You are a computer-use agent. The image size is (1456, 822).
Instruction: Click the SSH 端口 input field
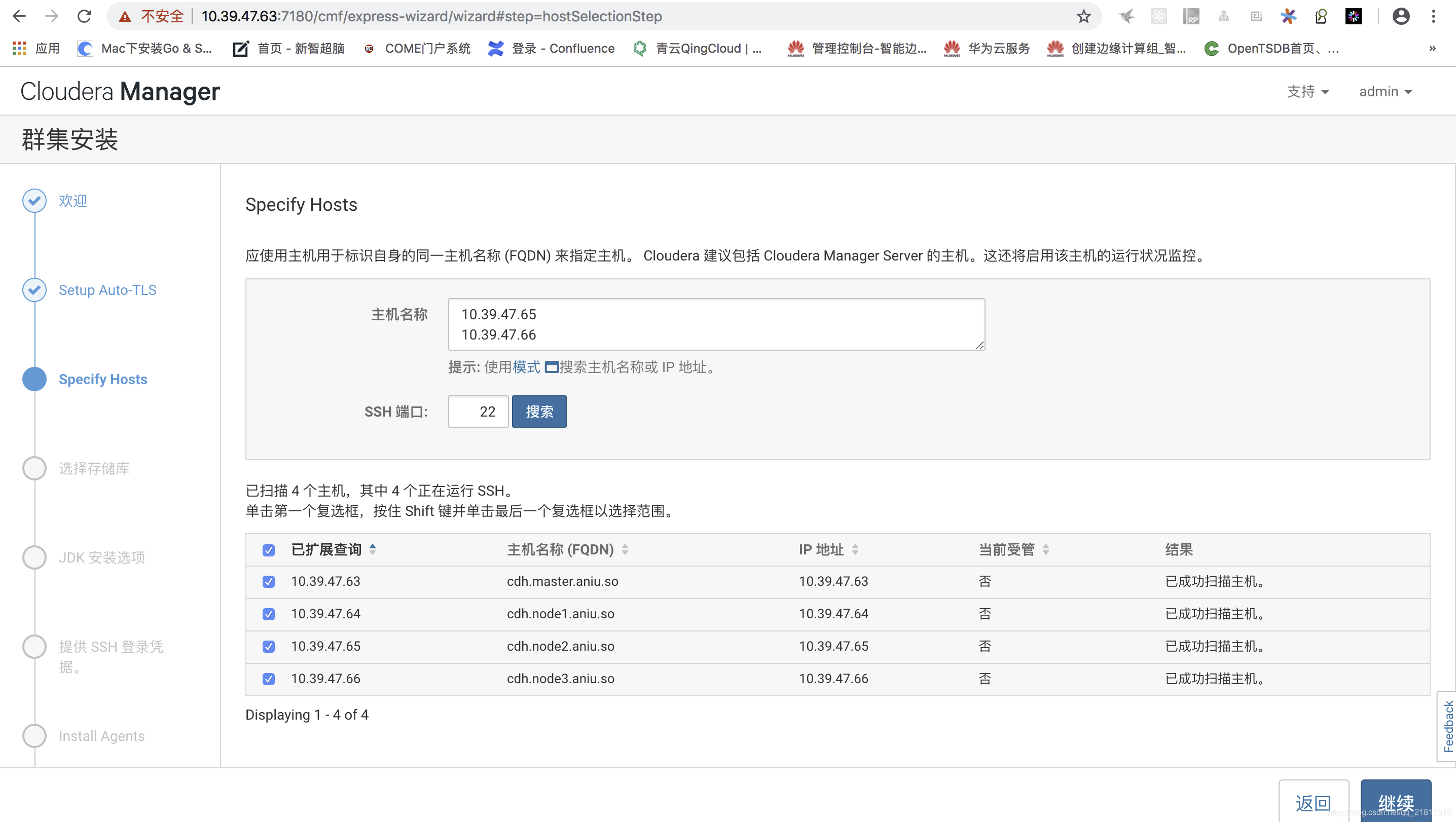pos(478,412)
